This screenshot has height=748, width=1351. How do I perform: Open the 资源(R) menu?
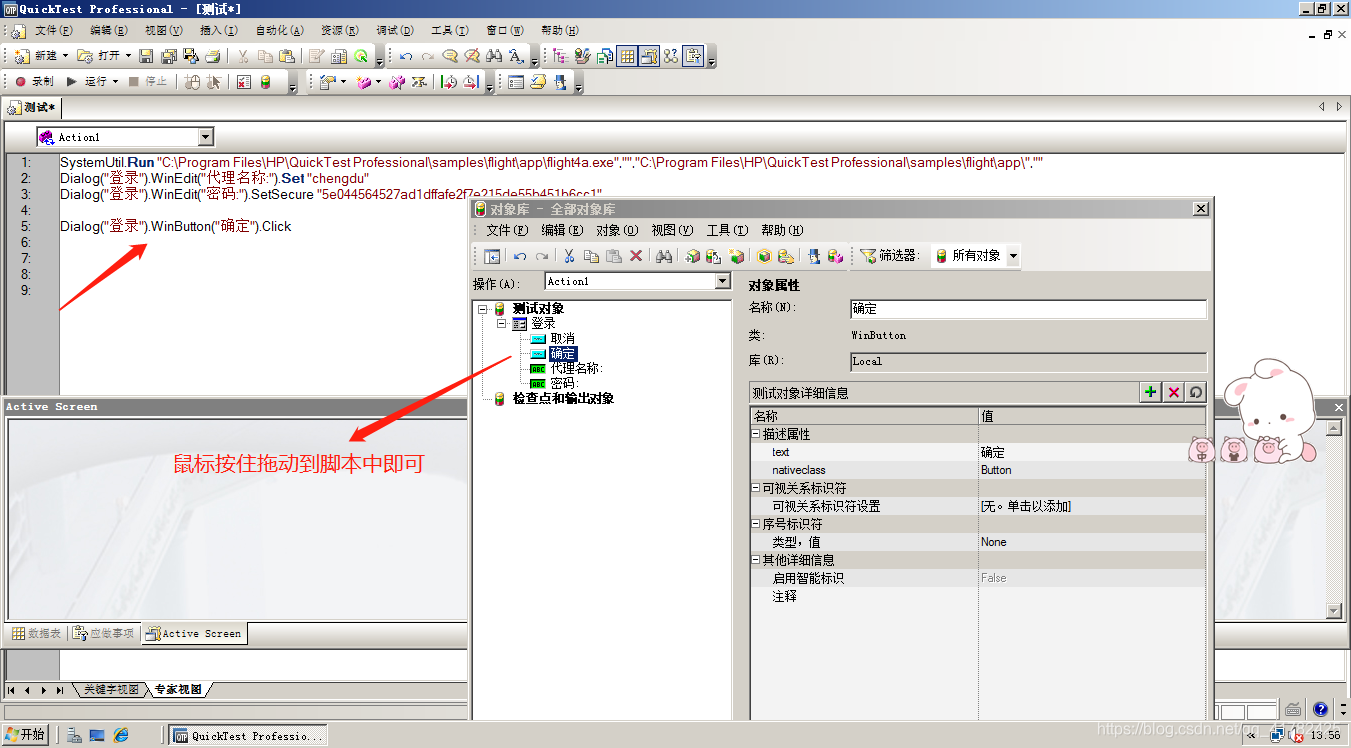pos(340,31)
